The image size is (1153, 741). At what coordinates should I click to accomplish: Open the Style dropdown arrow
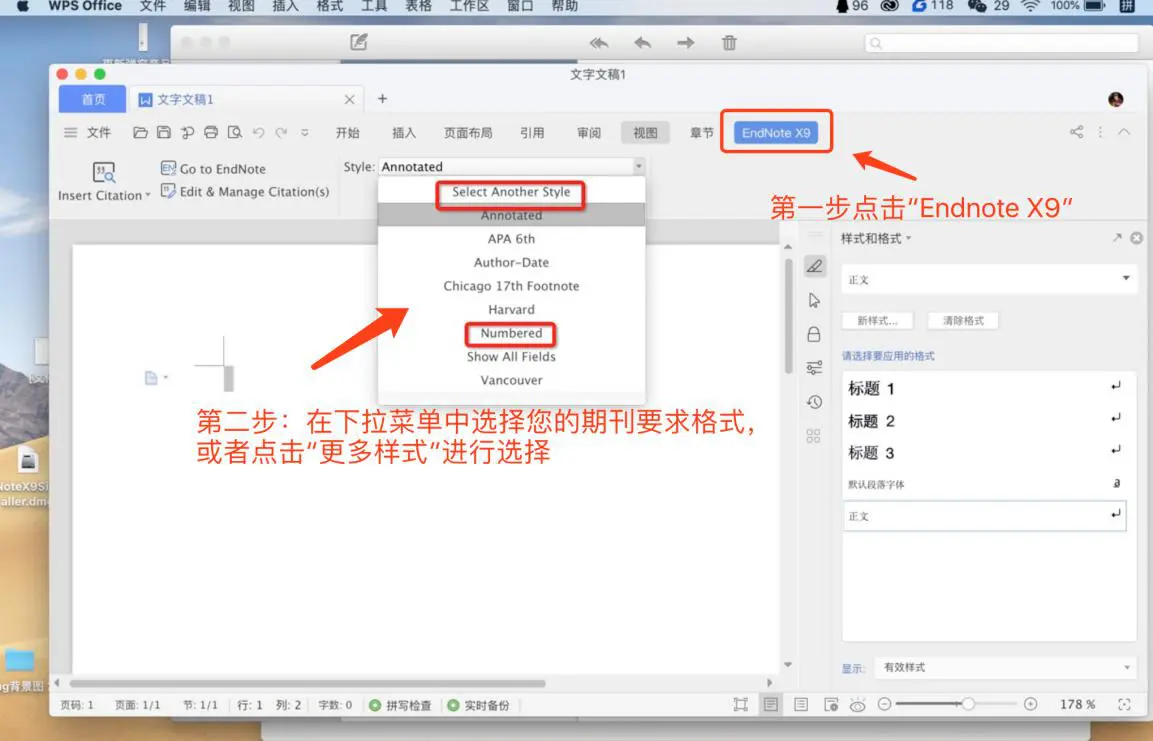point(638,167)
